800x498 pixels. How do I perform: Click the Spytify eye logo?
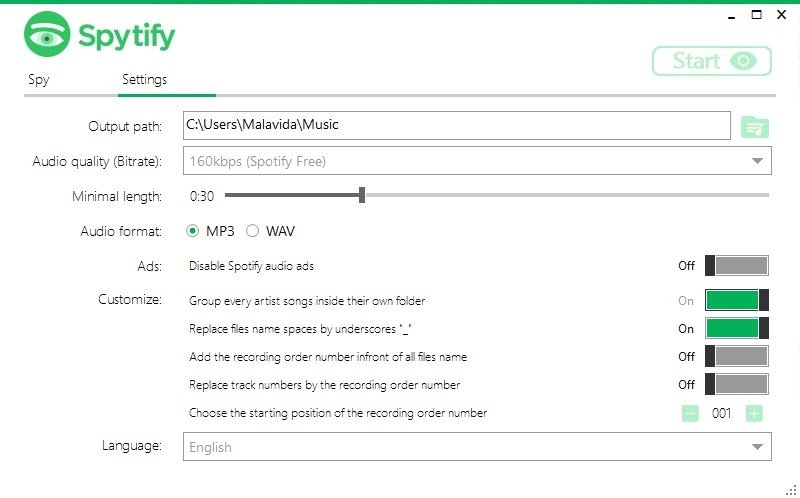(47, 35)
